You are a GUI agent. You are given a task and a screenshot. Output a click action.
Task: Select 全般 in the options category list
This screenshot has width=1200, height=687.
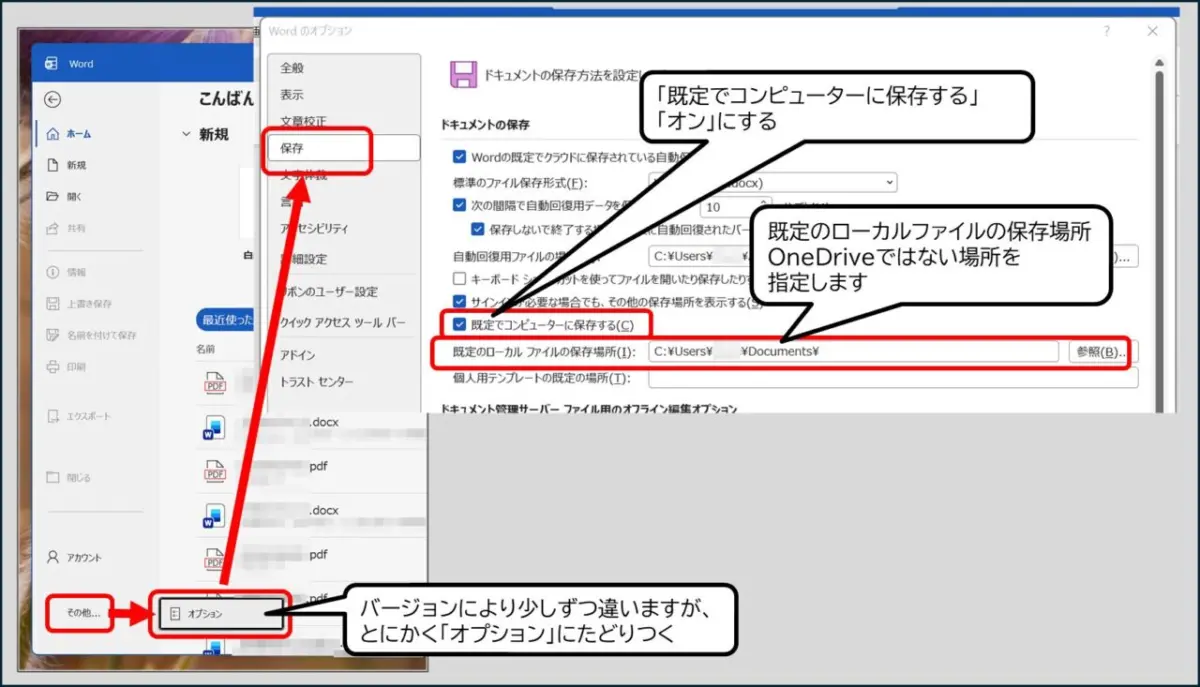[x=292, y=68]
